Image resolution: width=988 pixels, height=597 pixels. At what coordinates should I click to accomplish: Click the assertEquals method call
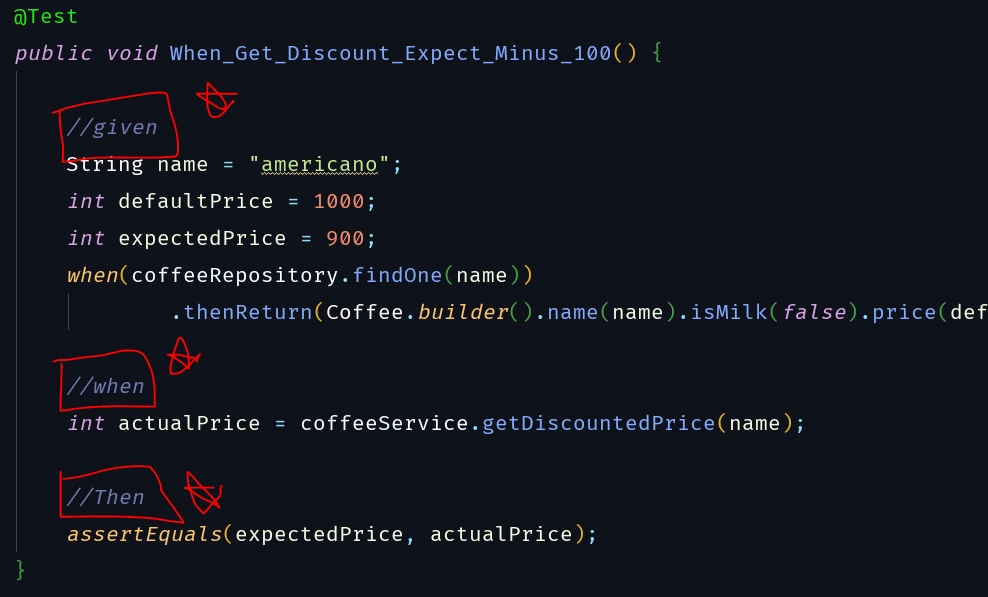pos(145,535)
